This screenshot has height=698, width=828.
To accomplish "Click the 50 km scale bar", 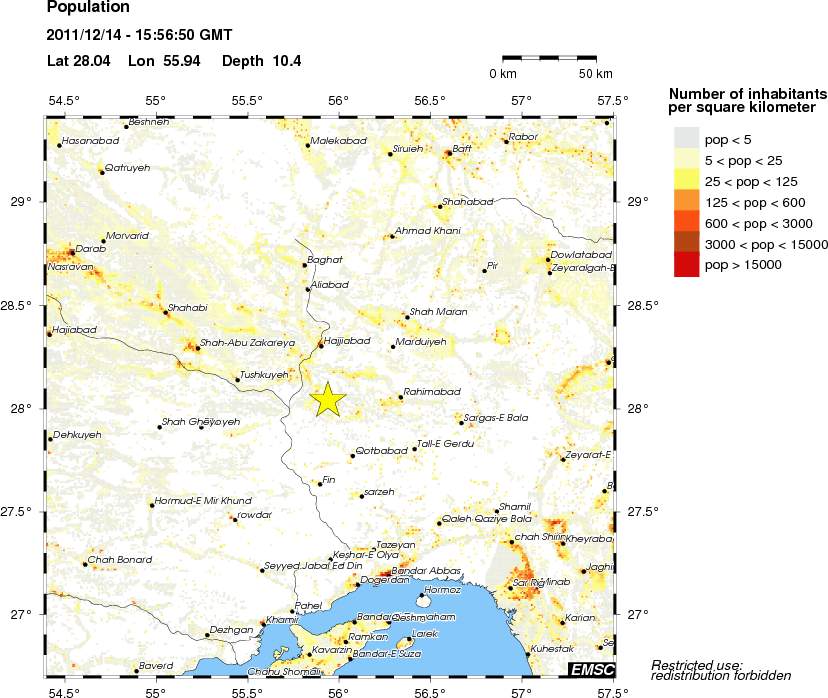I will (556, 59).
